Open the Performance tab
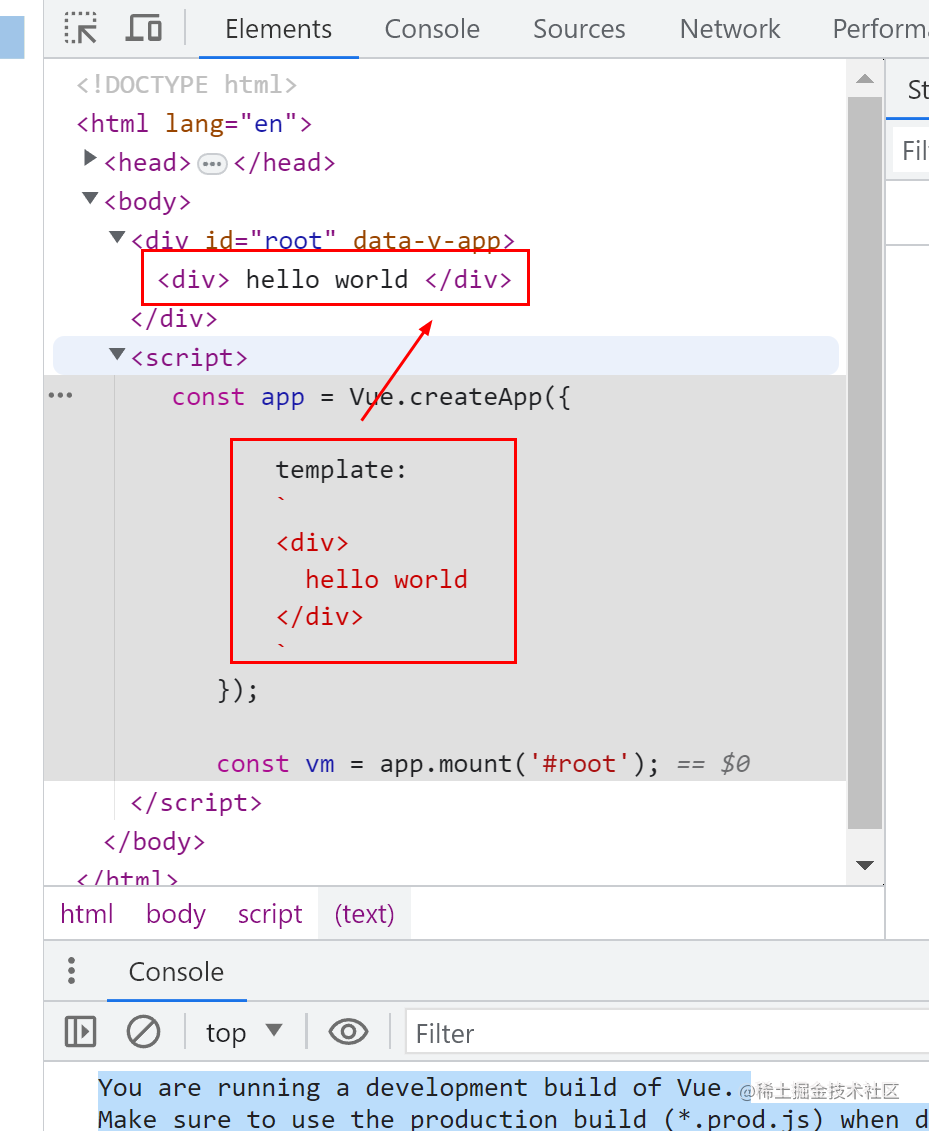The width and height of the screenshot is (929, 1131). point(880,29)
